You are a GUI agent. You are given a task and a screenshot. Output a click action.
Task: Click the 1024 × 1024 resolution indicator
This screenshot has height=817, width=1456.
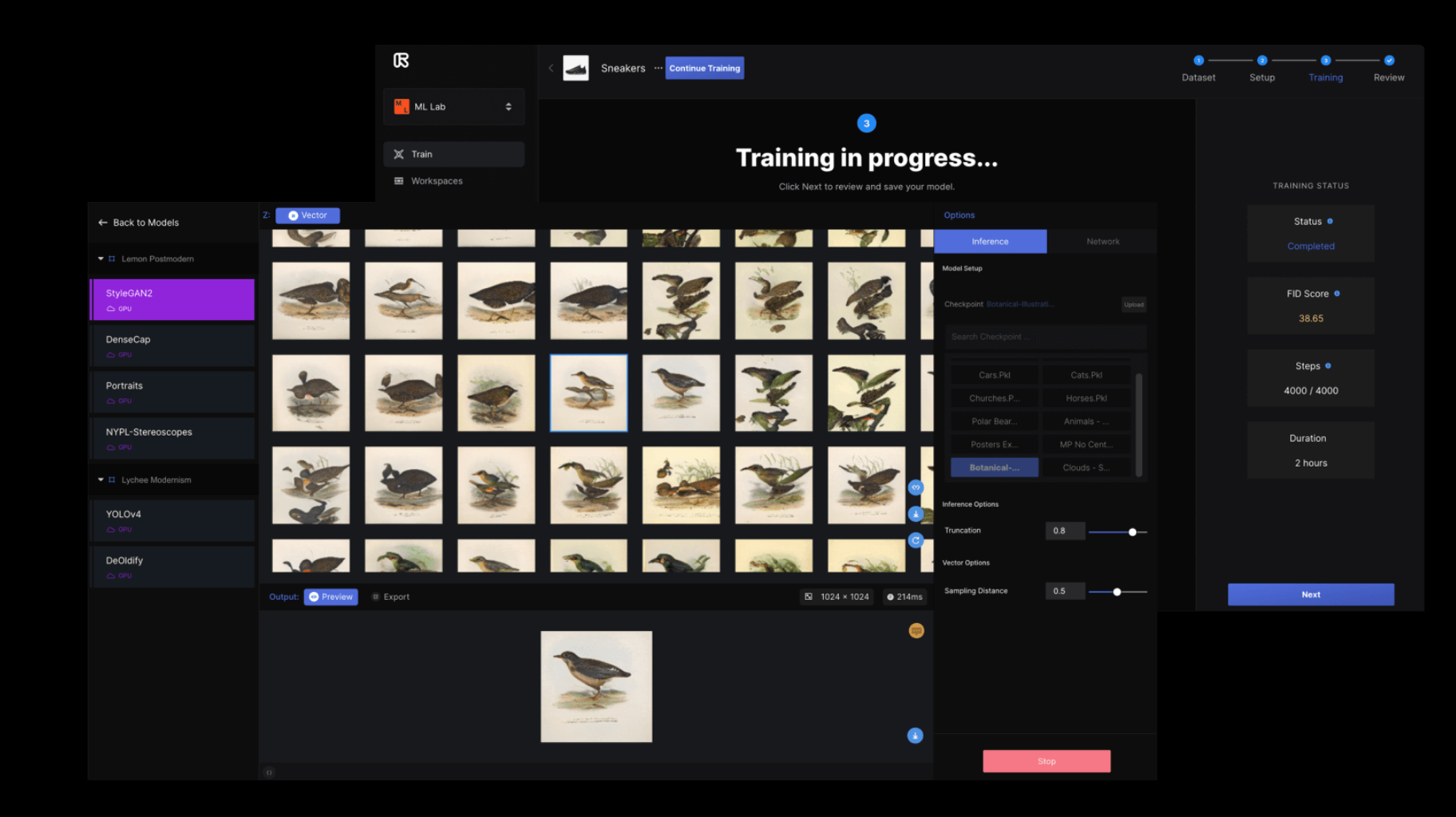(837, 597)
